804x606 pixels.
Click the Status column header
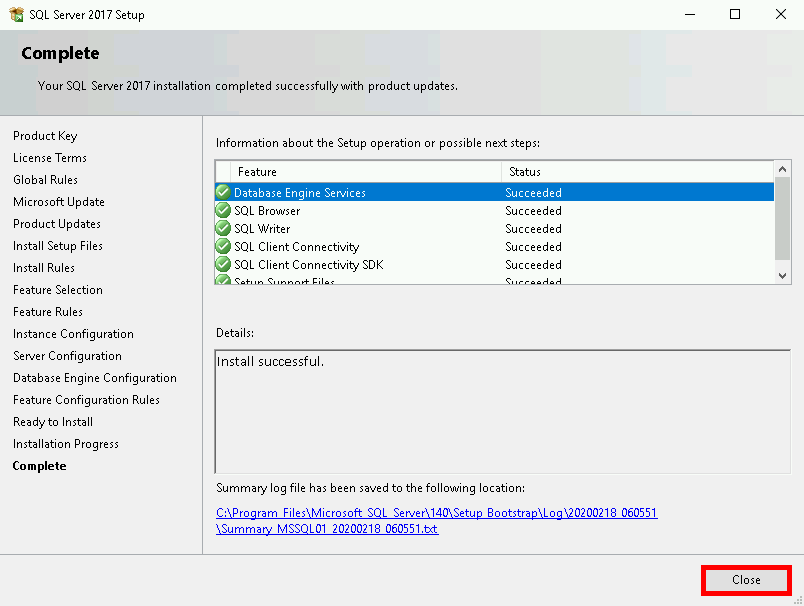click(x=637, y=172)
